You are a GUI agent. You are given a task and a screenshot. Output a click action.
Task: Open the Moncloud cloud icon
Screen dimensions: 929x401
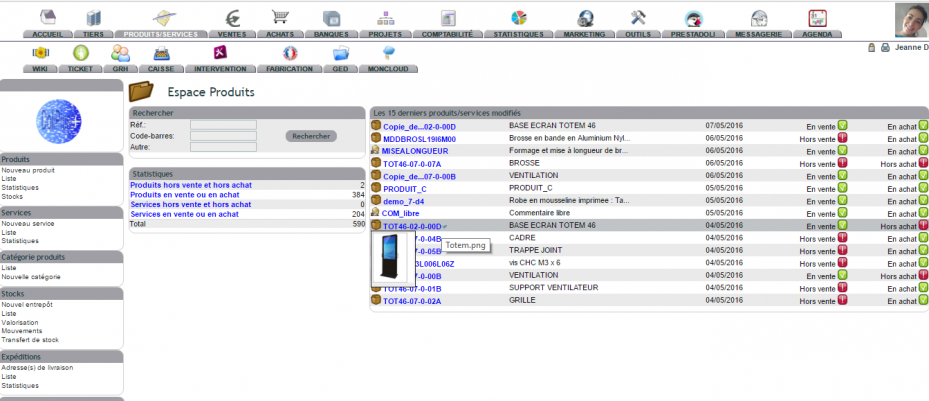pos(388,53)
